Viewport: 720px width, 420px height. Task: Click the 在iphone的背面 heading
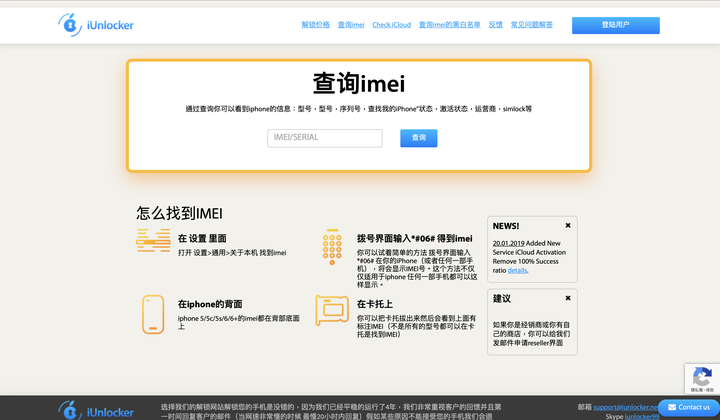210,304
